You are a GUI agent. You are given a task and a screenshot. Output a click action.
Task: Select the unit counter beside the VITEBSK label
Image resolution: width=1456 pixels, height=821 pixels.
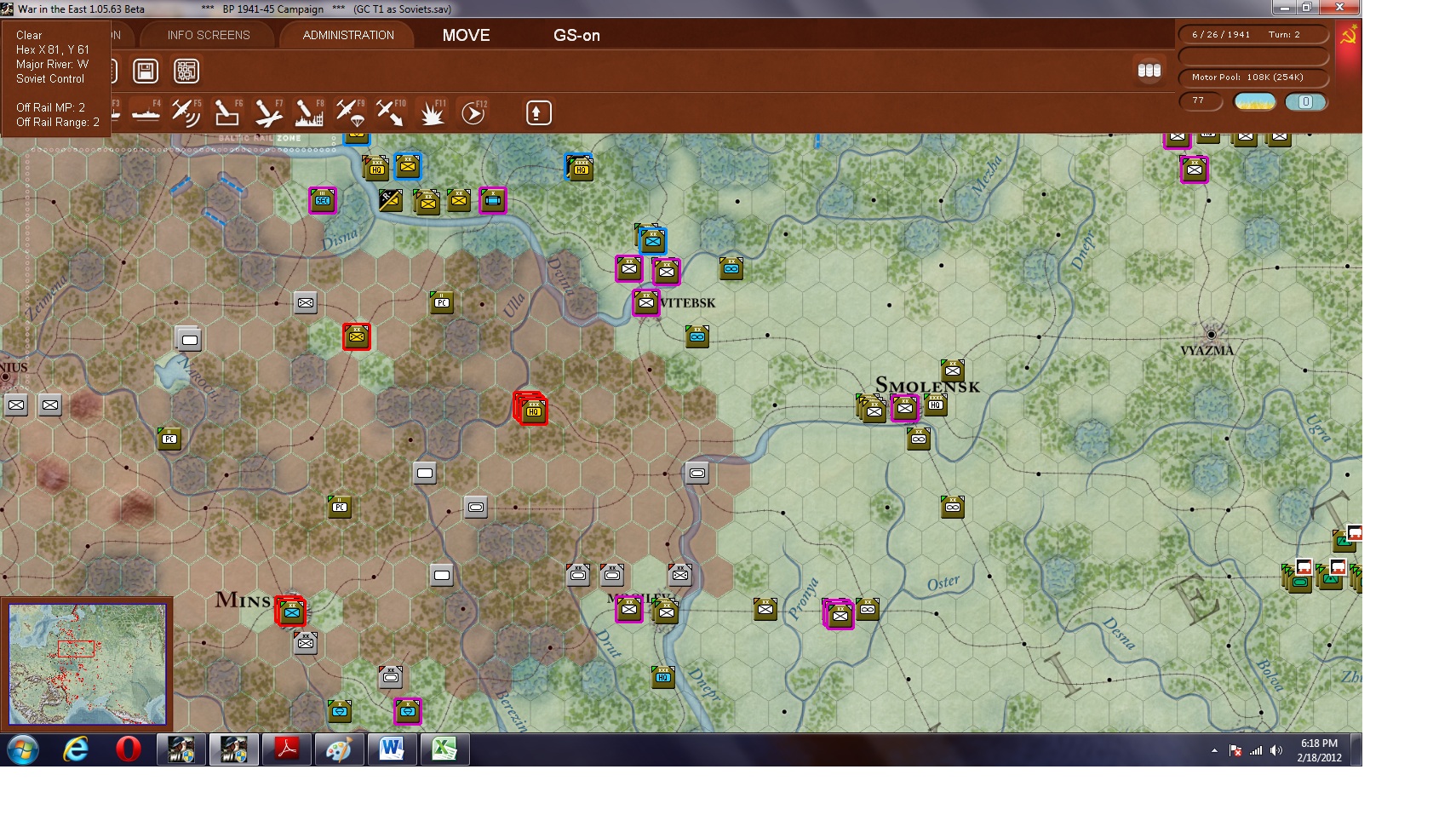[x=645, y=302]
